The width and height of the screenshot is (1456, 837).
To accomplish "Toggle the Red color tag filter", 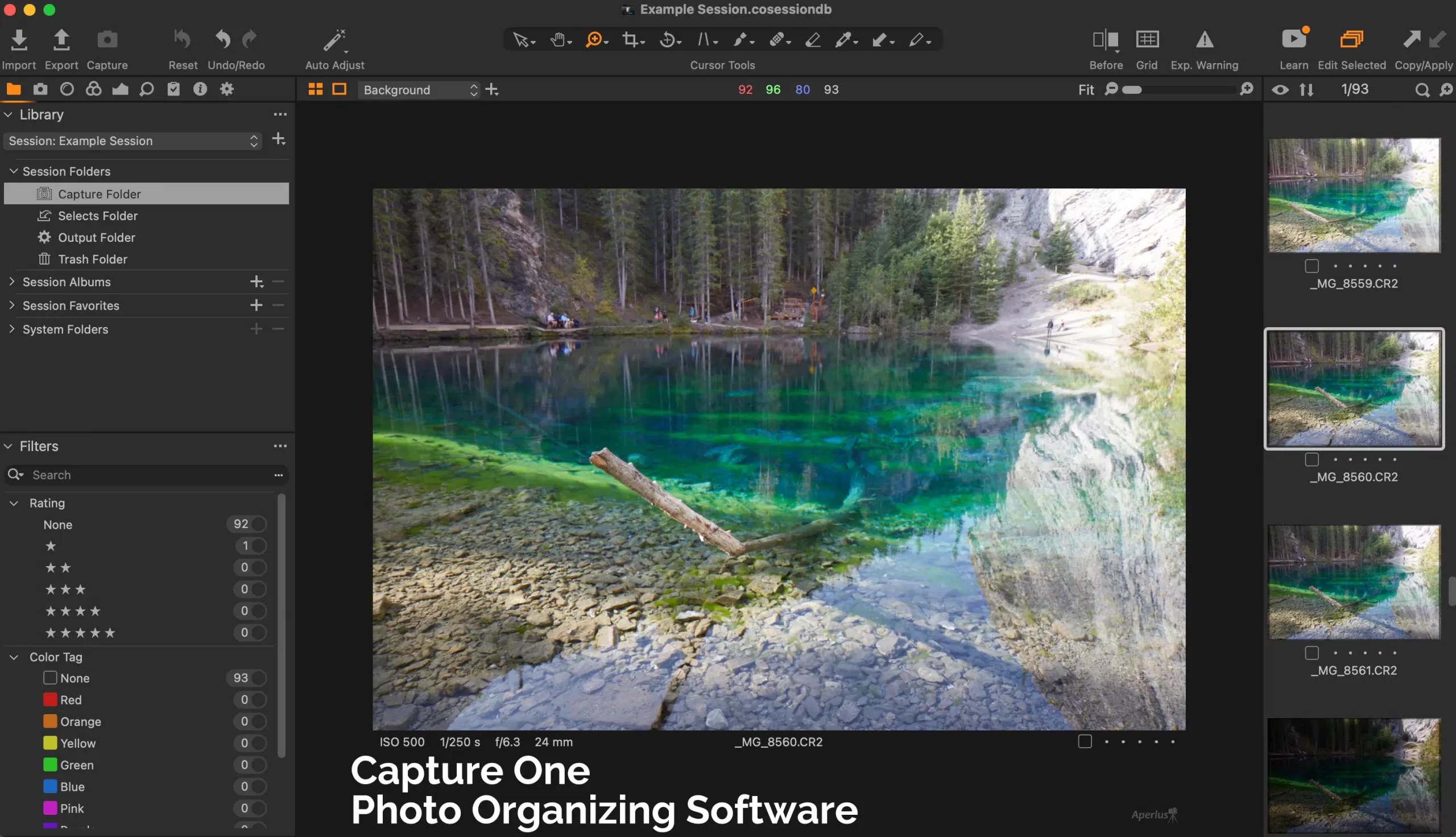I will point(259,700).
